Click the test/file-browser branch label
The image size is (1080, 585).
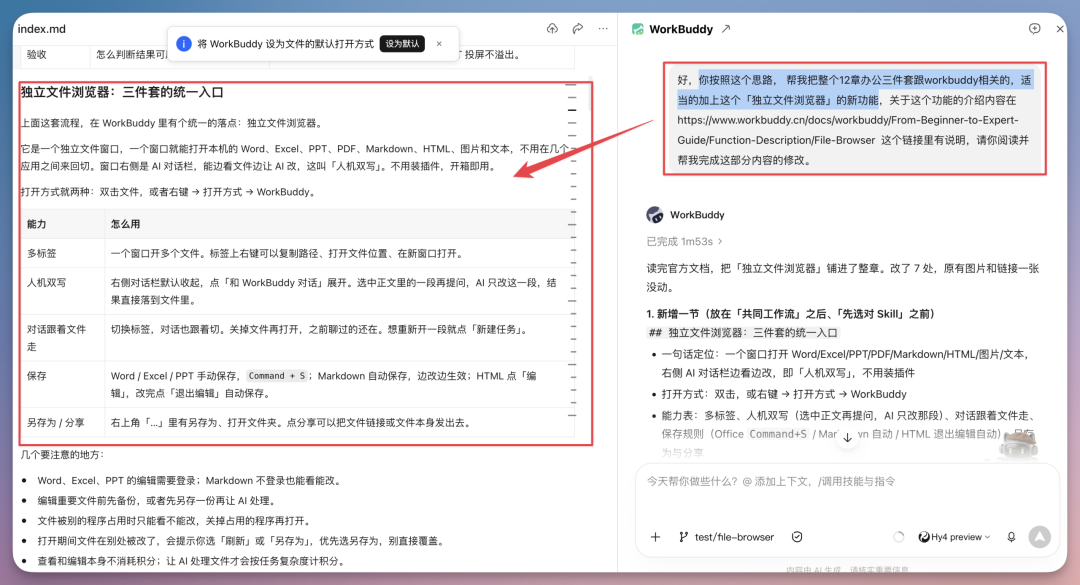734,537
